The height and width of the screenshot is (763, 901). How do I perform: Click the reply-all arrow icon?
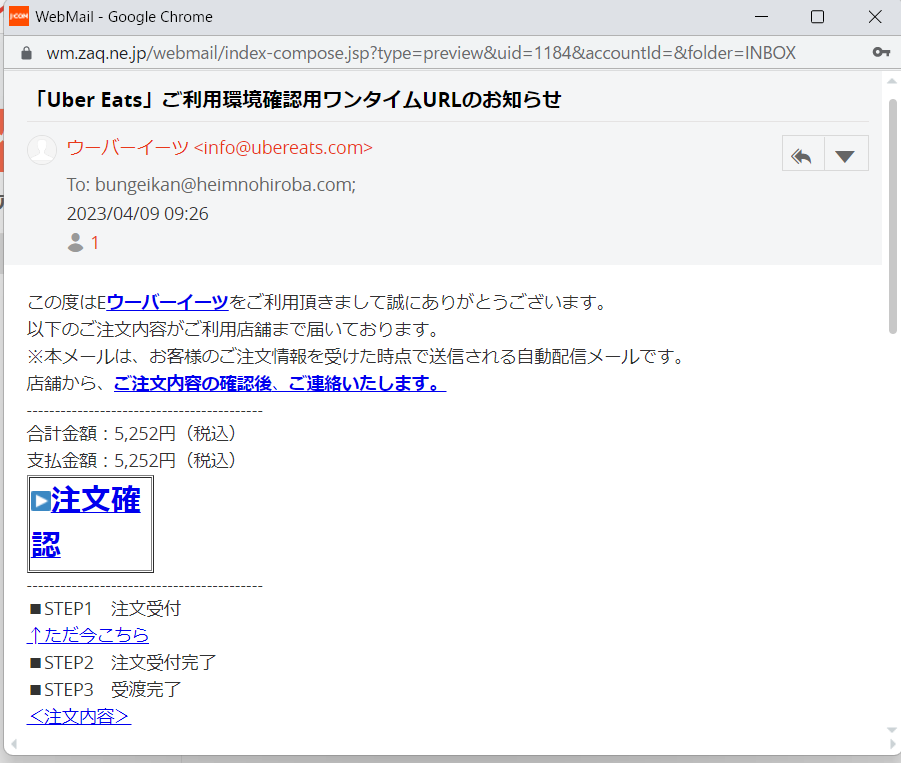point(803,154)
